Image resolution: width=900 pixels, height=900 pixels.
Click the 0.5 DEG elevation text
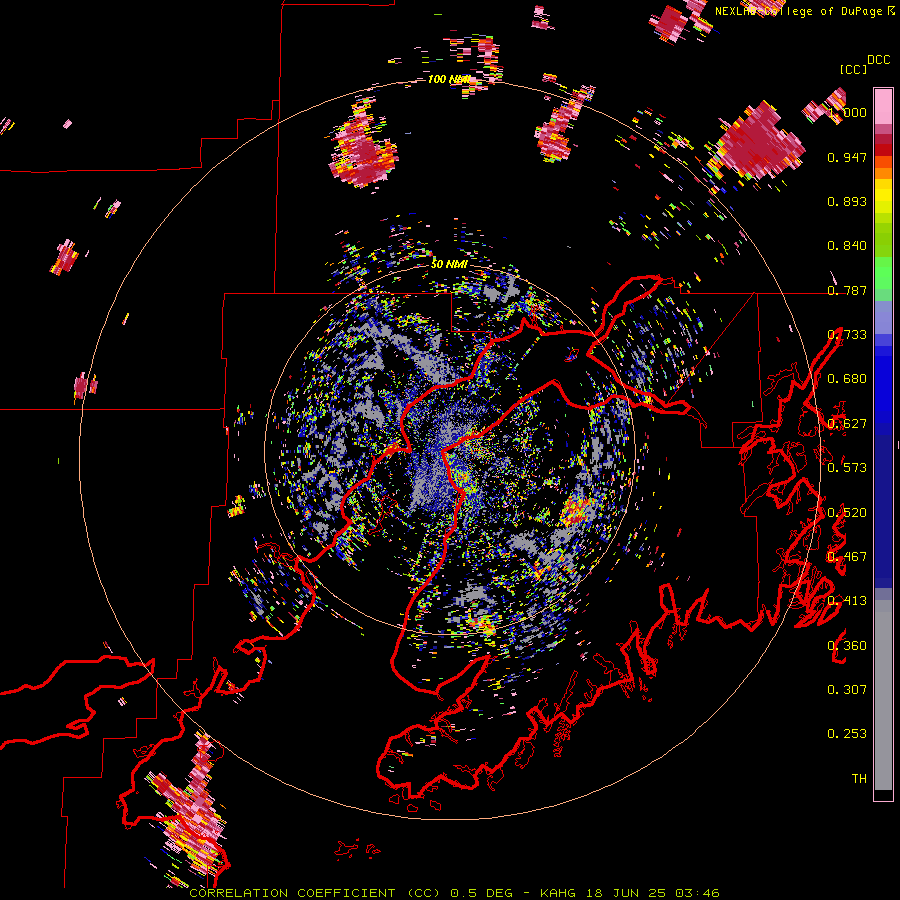pyautogui.click(x=483, y=893)
